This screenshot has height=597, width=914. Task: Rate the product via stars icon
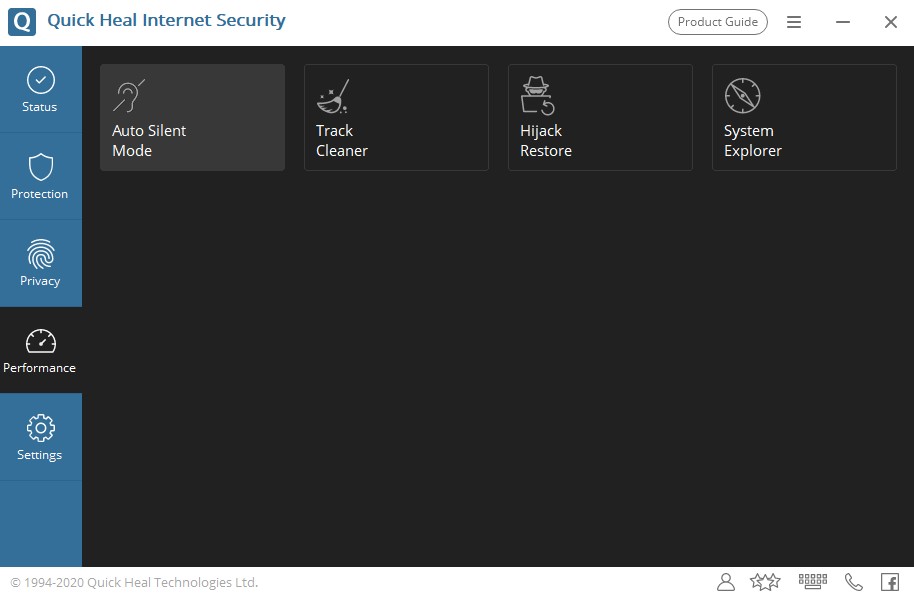[x=765, y=582]
